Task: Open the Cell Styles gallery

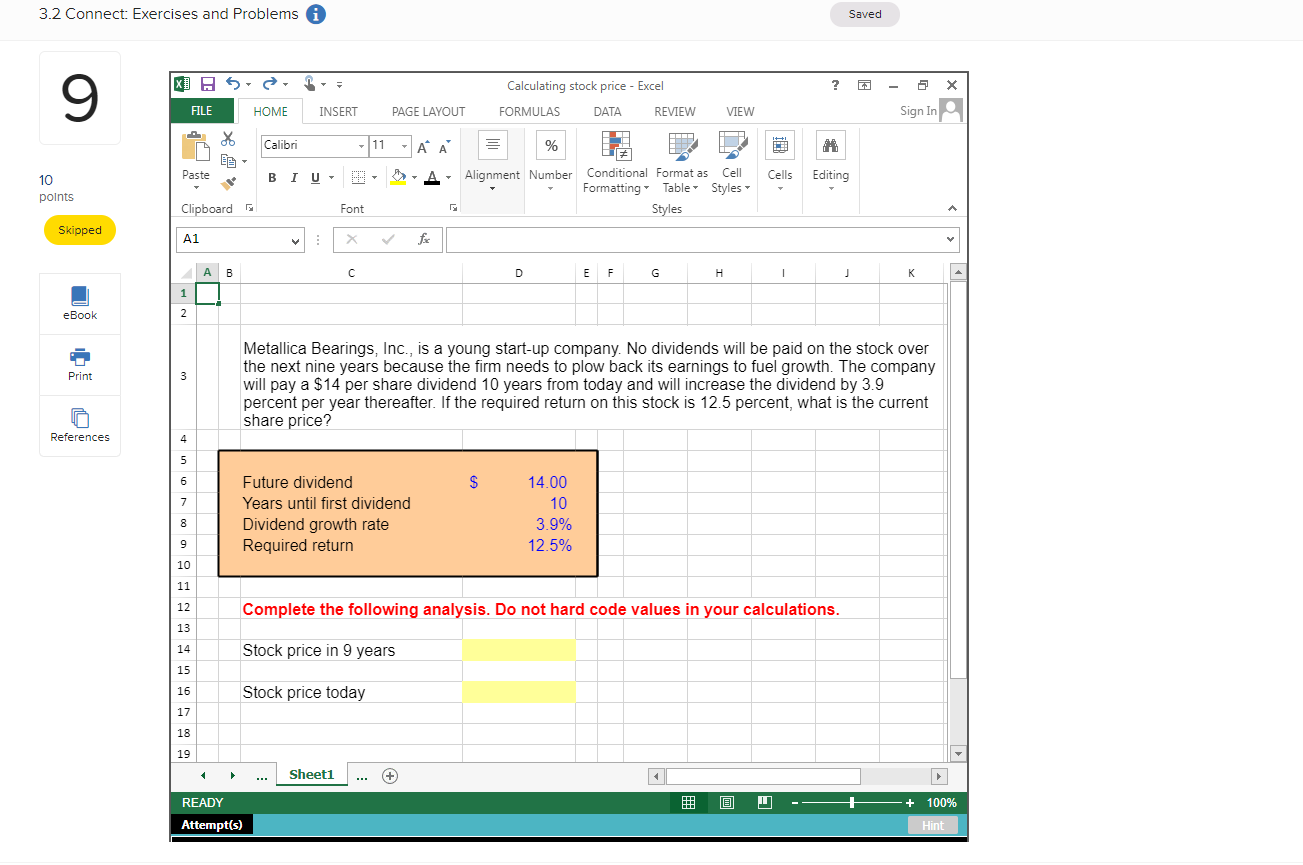Action: [731, 161]
